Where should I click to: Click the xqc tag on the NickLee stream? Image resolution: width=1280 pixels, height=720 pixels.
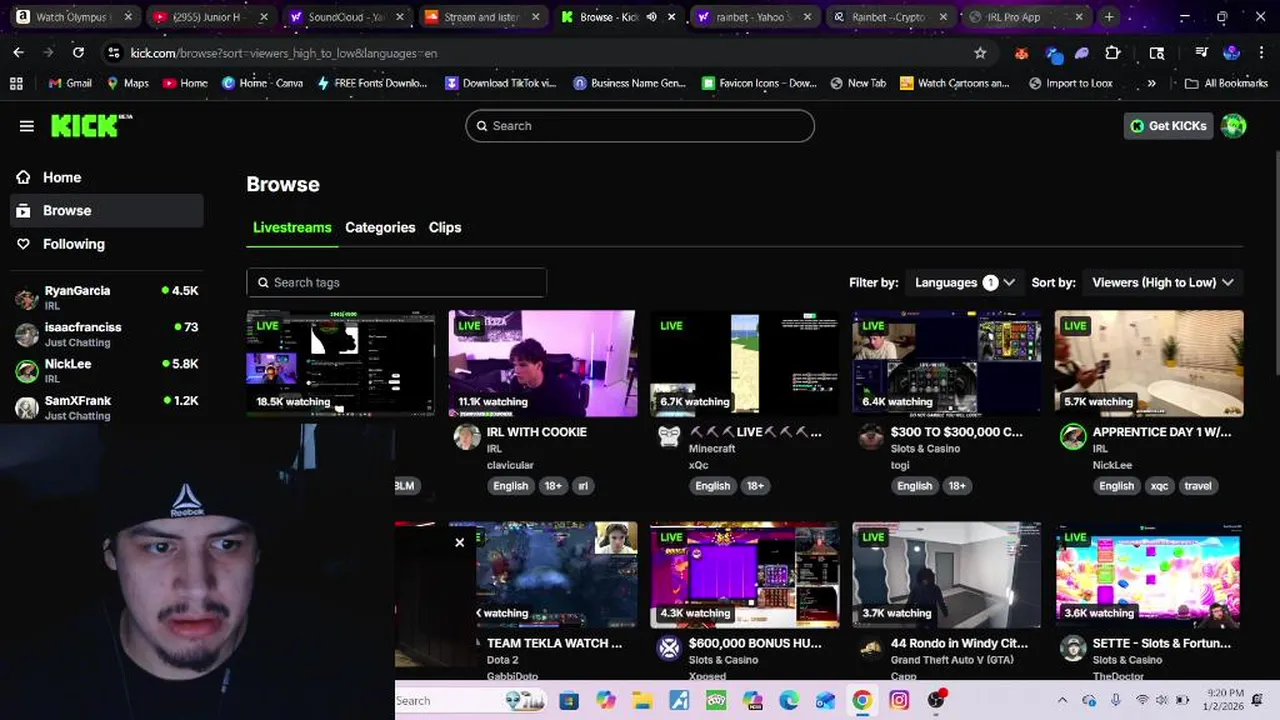[x=1159, y=486]
